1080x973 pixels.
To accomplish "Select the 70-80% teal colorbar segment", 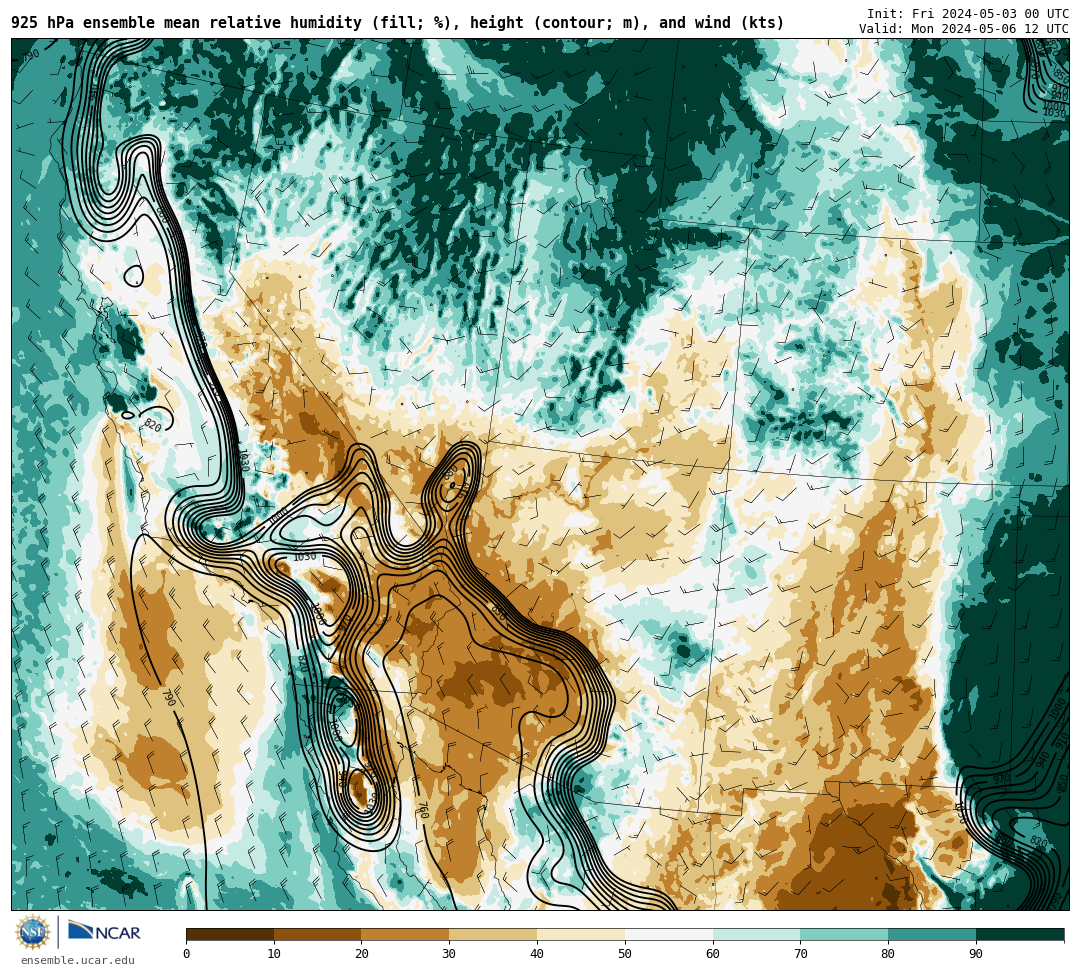I will [844, 934].
